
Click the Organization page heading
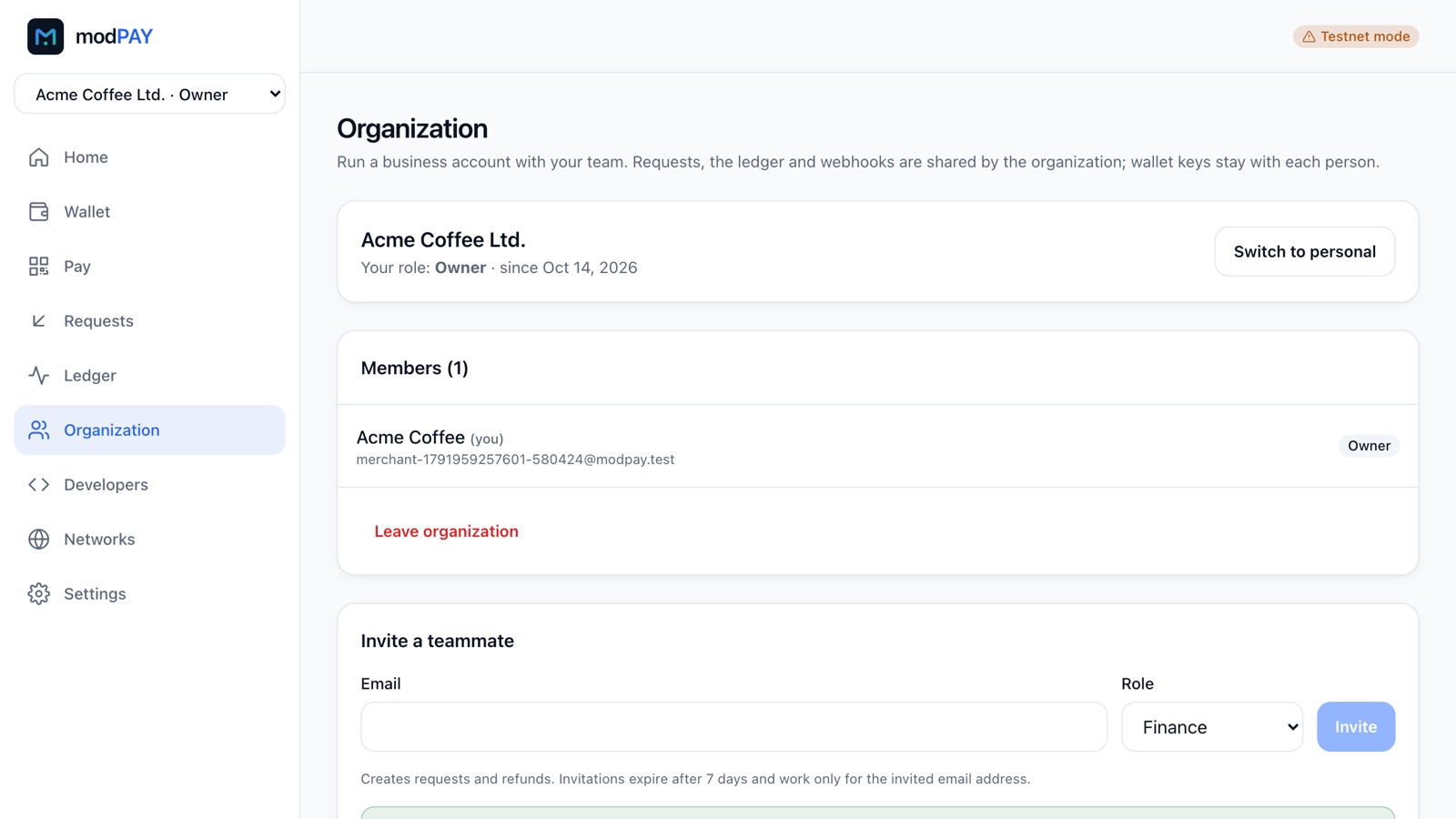[x=412, y=128]
